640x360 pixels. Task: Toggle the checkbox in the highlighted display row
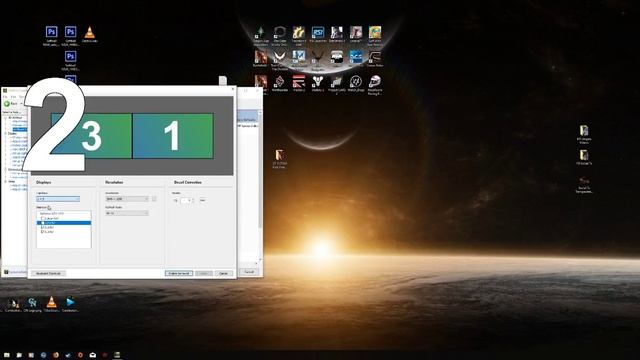click(43, 223)
